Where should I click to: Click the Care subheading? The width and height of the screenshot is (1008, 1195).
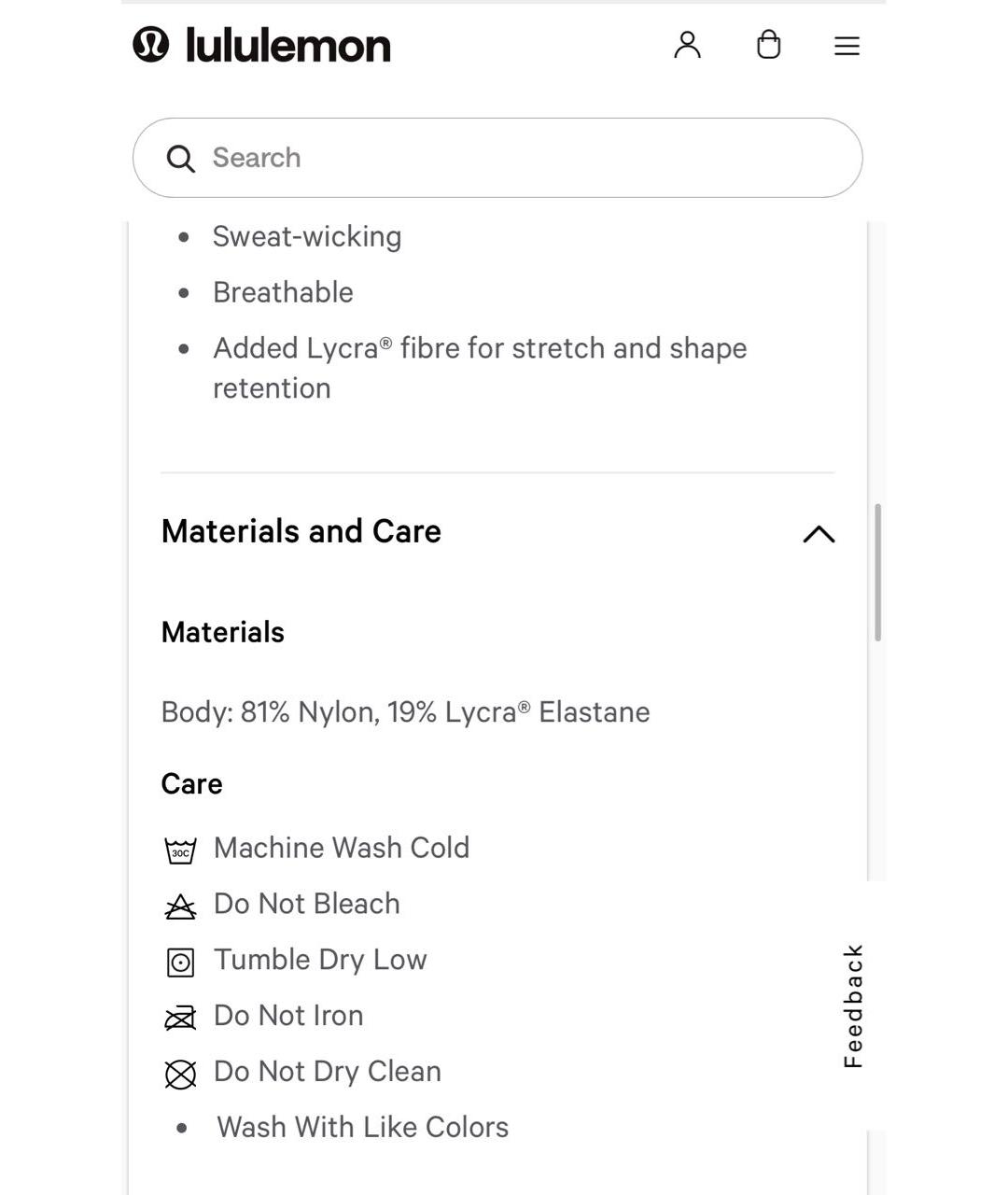pos(191,783)
